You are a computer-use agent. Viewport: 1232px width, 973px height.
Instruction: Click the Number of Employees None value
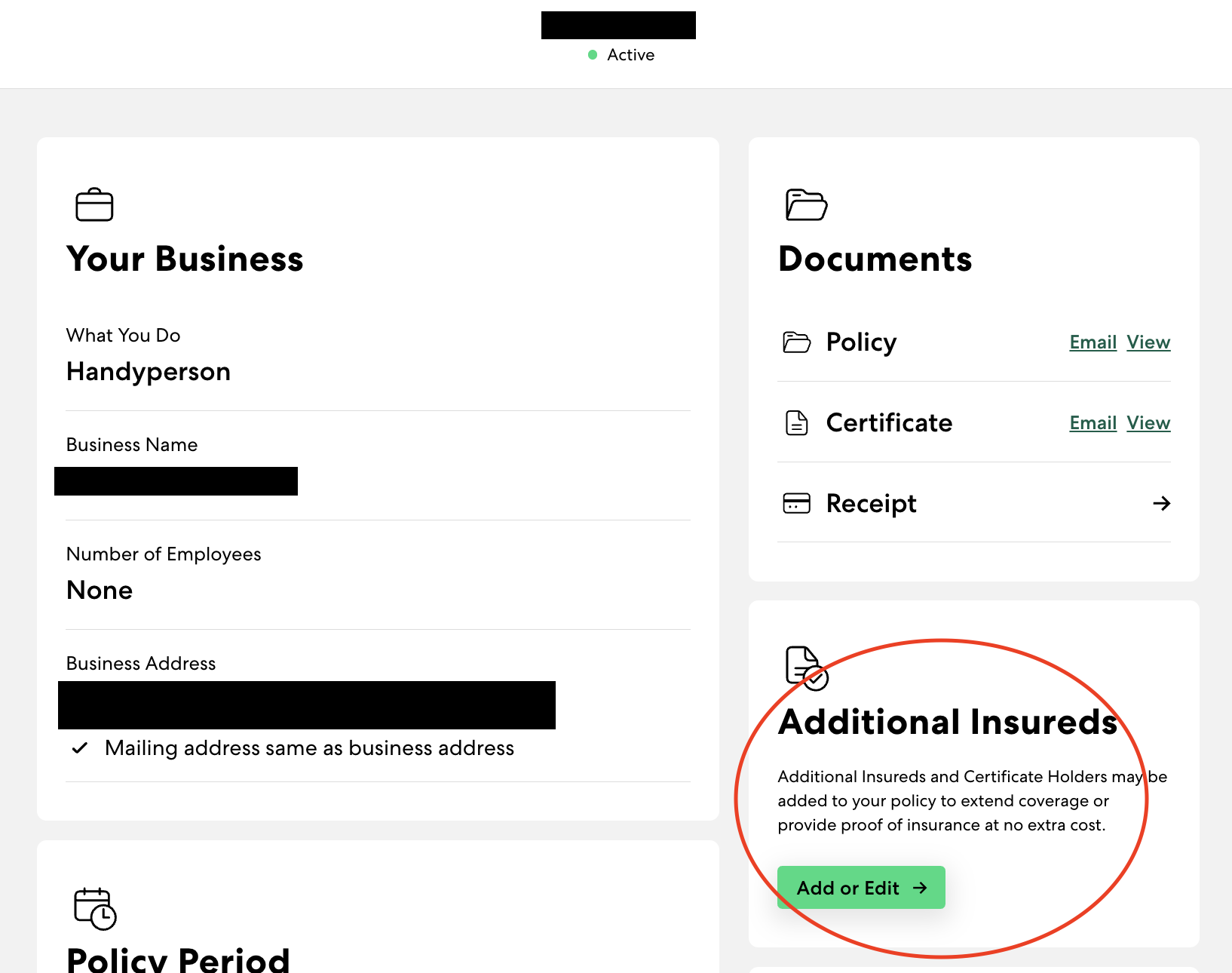click(x=100, y=590)
